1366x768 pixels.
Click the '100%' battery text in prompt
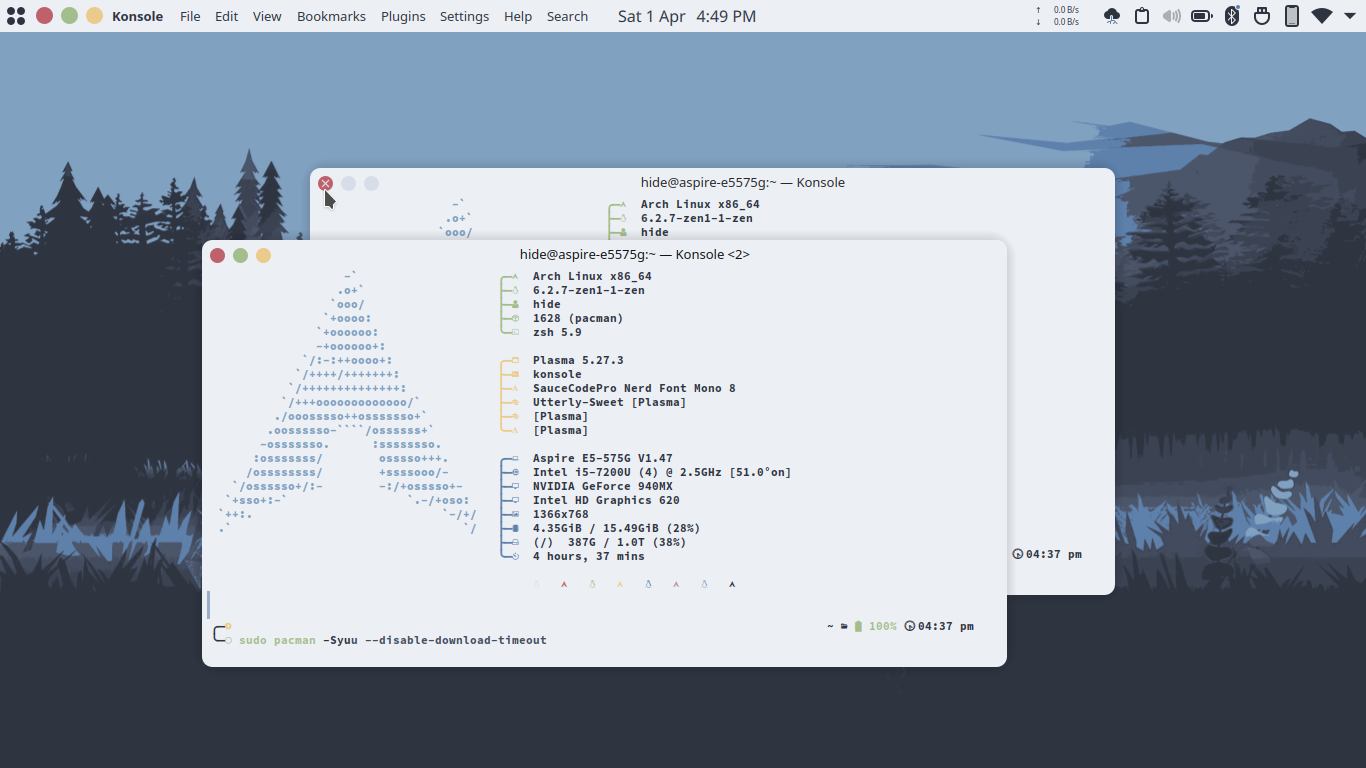(x=882, y=626)
